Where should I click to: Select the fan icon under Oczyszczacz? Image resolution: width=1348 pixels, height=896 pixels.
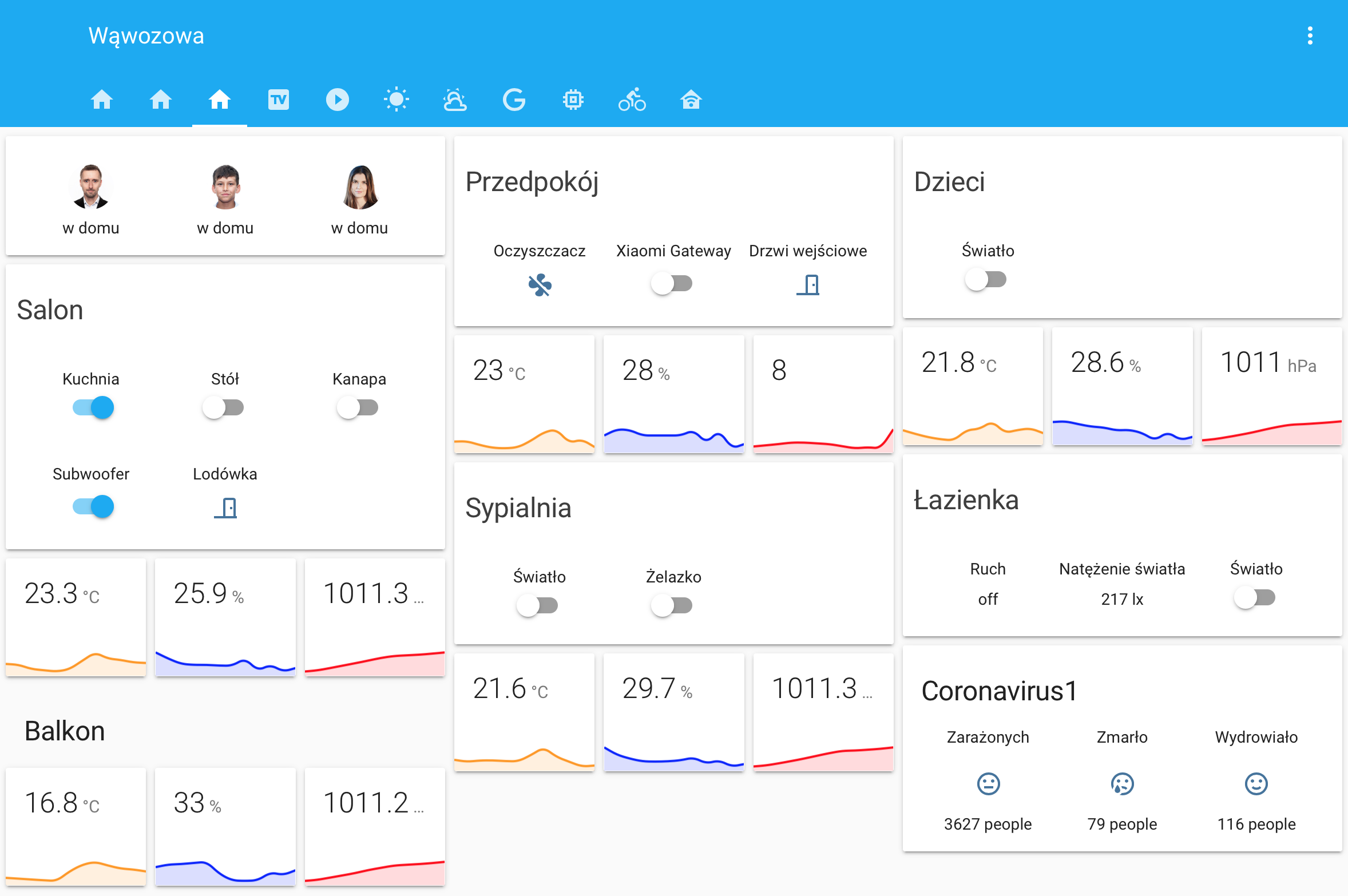pyautogui.click(x=540, y=285)
